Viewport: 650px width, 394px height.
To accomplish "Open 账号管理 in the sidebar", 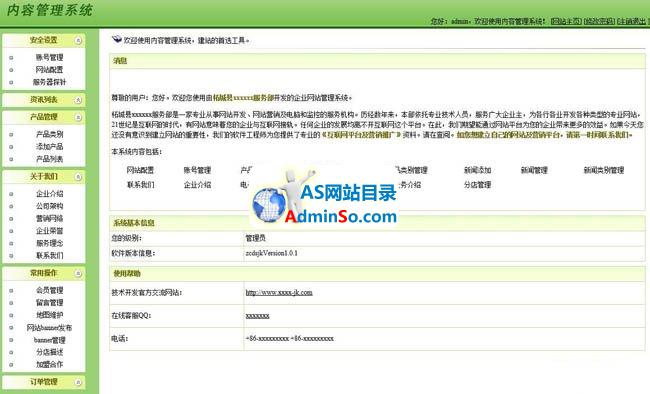I will (49, 57).
